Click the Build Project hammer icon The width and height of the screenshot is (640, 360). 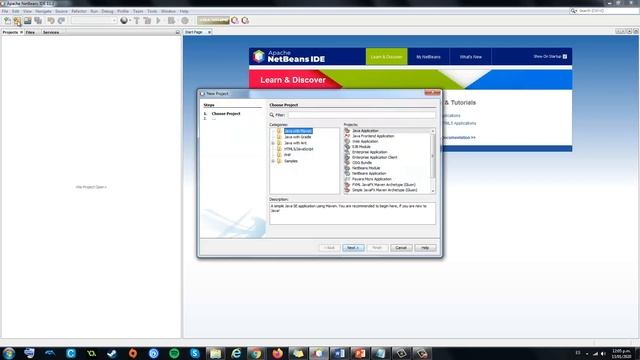pyautogui.click(x=137, y=20)
